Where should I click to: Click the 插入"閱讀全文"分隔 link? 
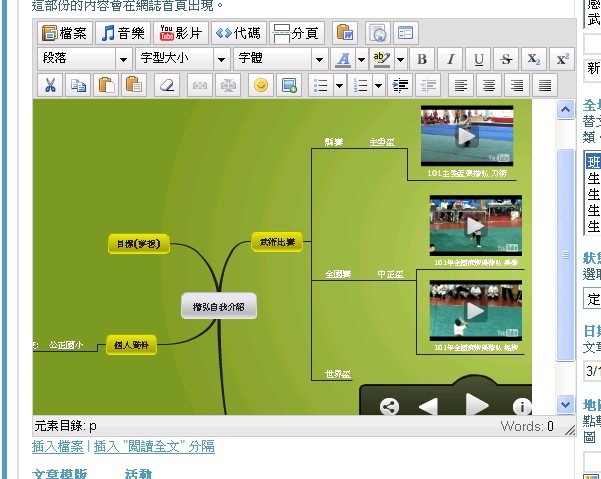point(154,446)
